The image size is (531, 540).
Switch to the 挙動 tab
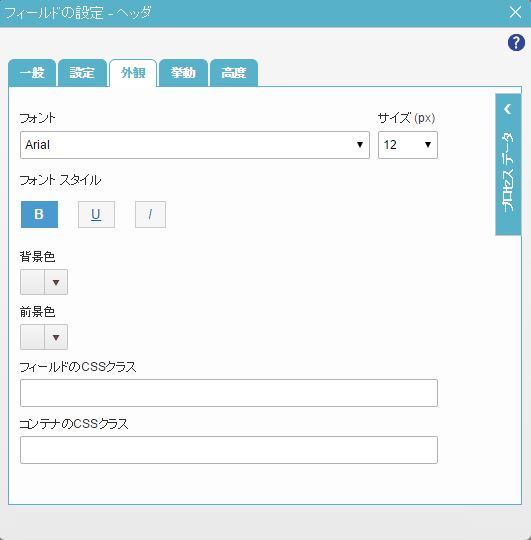(x=183, y=73)
